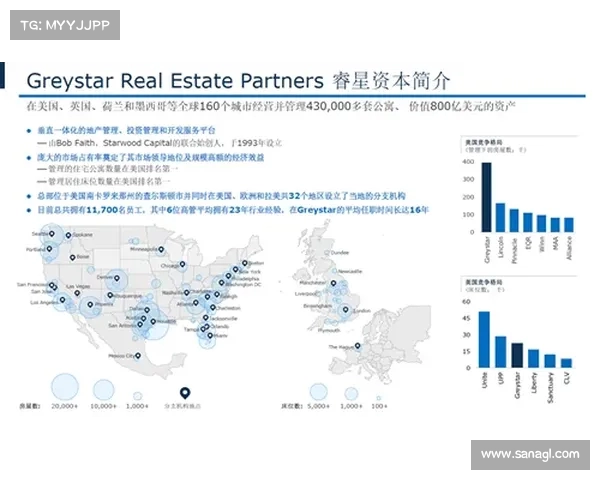Click the www.sanagl.com watermark link
The height and width of the screenshot is (480, 600).
[x=529, y=455]
